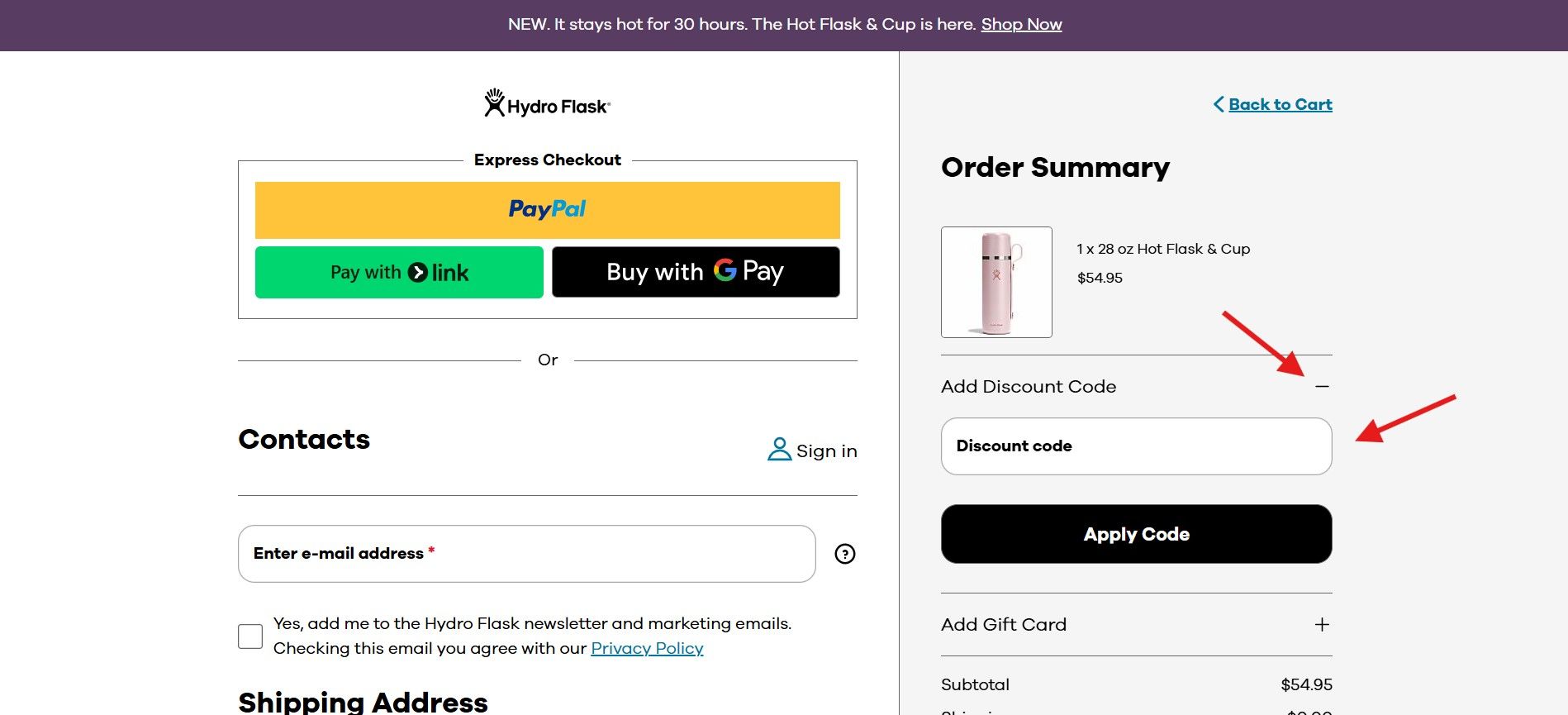Click the Add Gift Card label

(x=1004, y=625)
